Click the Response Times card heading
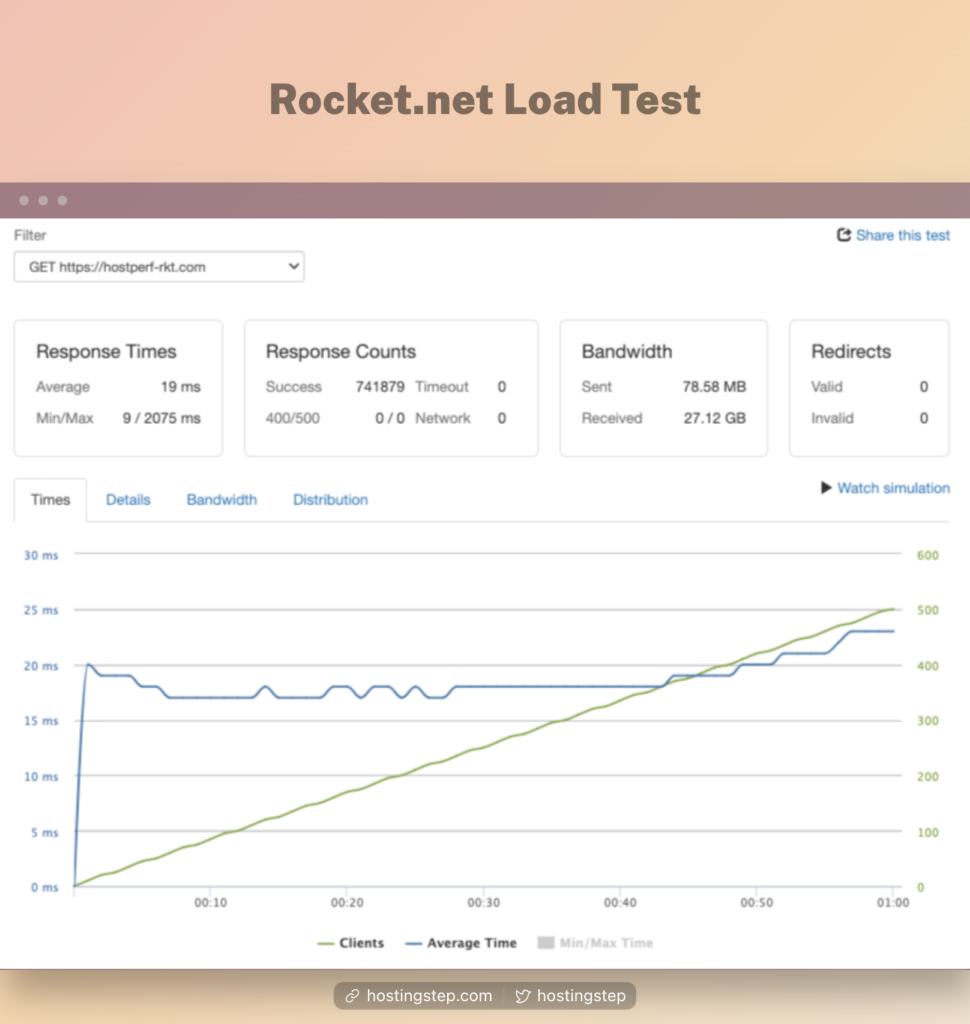The width and height of the screenshot is (970, 1024). 106,351
